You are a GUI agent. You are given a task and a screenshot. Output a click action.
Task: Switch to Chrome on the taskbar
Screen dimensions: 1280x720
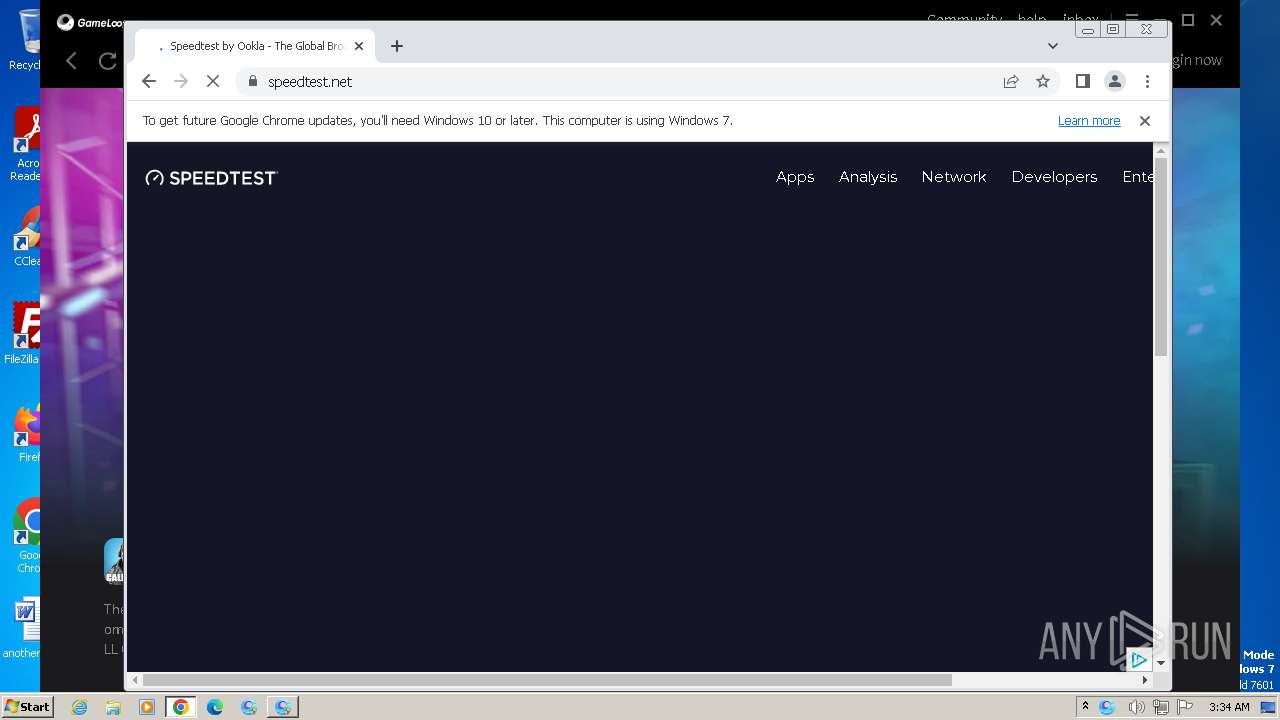[x=181, y=707]
